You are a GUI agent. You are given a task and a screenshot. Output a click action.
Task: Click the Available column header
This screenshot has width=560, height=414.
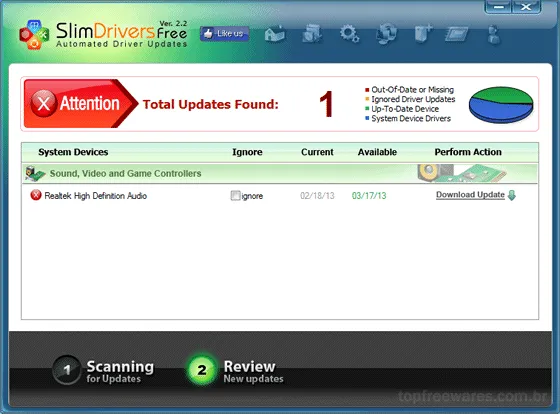coord(377,152)
